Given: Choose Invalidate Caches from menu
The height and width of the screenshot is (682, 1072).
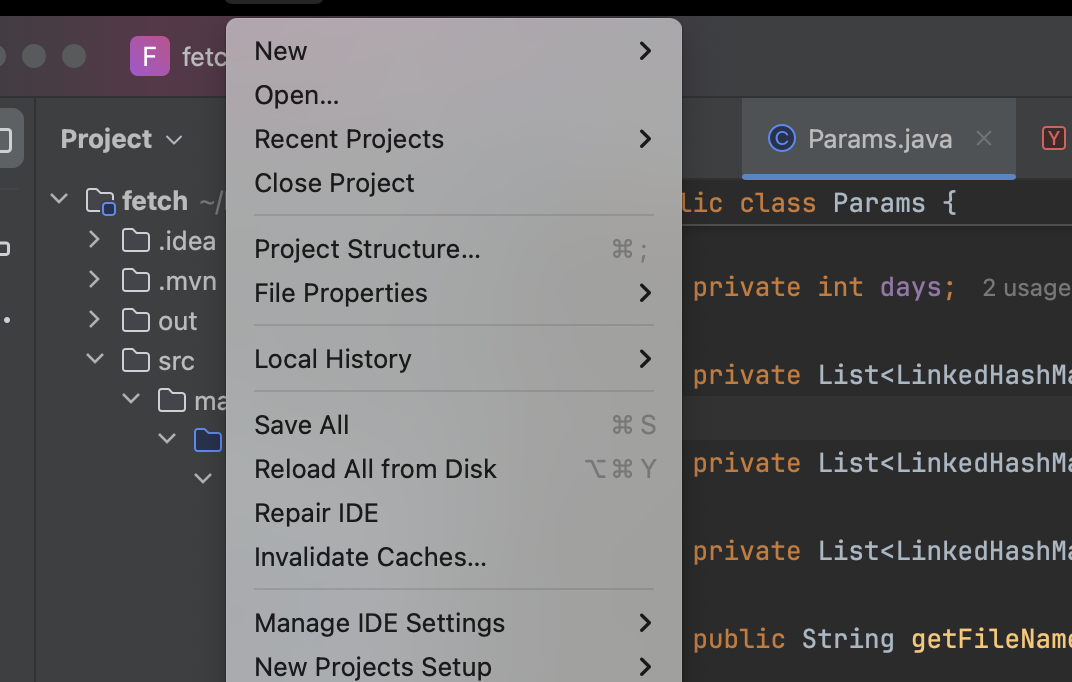Looking at the screenshot, I should (370, 557).
